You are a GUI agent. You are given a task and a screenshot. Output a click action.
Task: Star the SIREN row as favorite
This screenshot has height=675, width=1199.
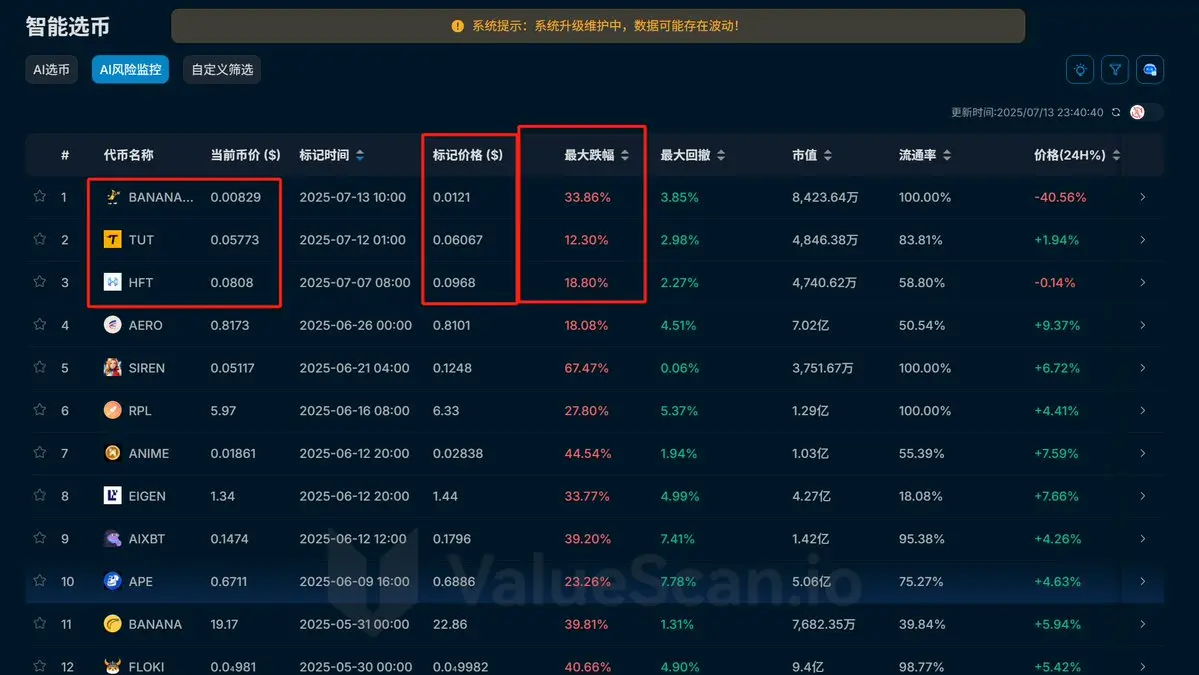point(40,367)
